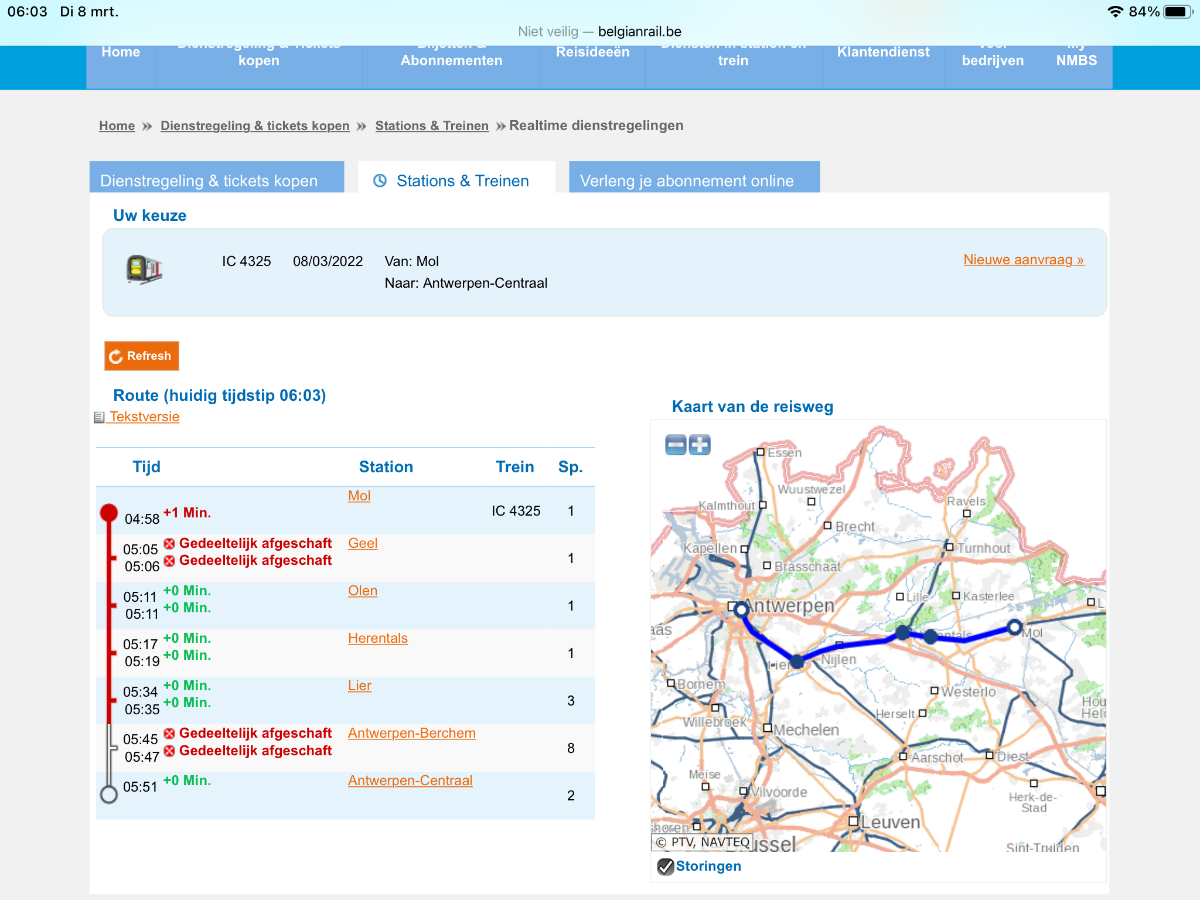Open the Antwerpen-Centraal station link
The width and height of the screenshot is (1200, 900).
coord(410,781)
